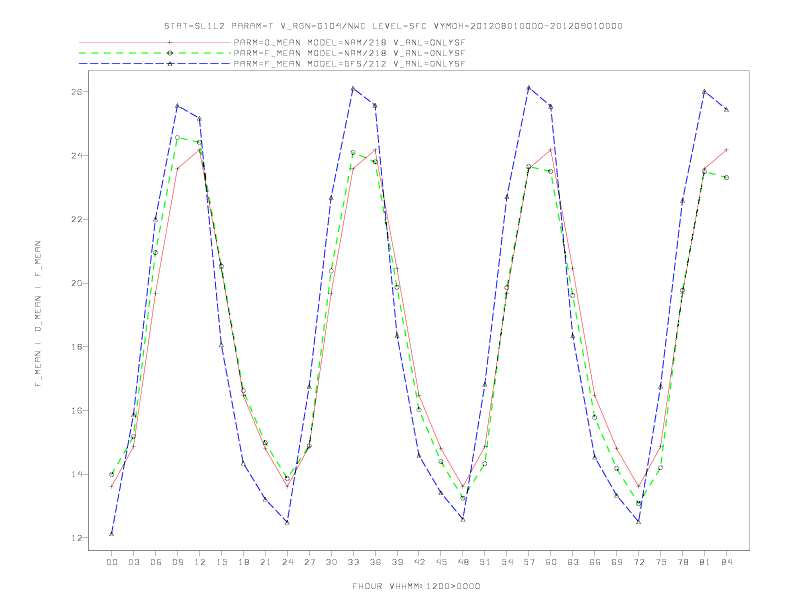Image resolution: width=792 pixels, height=612 pixels.
Task: Click the green circle marker in legend
Action: (170, 53)
